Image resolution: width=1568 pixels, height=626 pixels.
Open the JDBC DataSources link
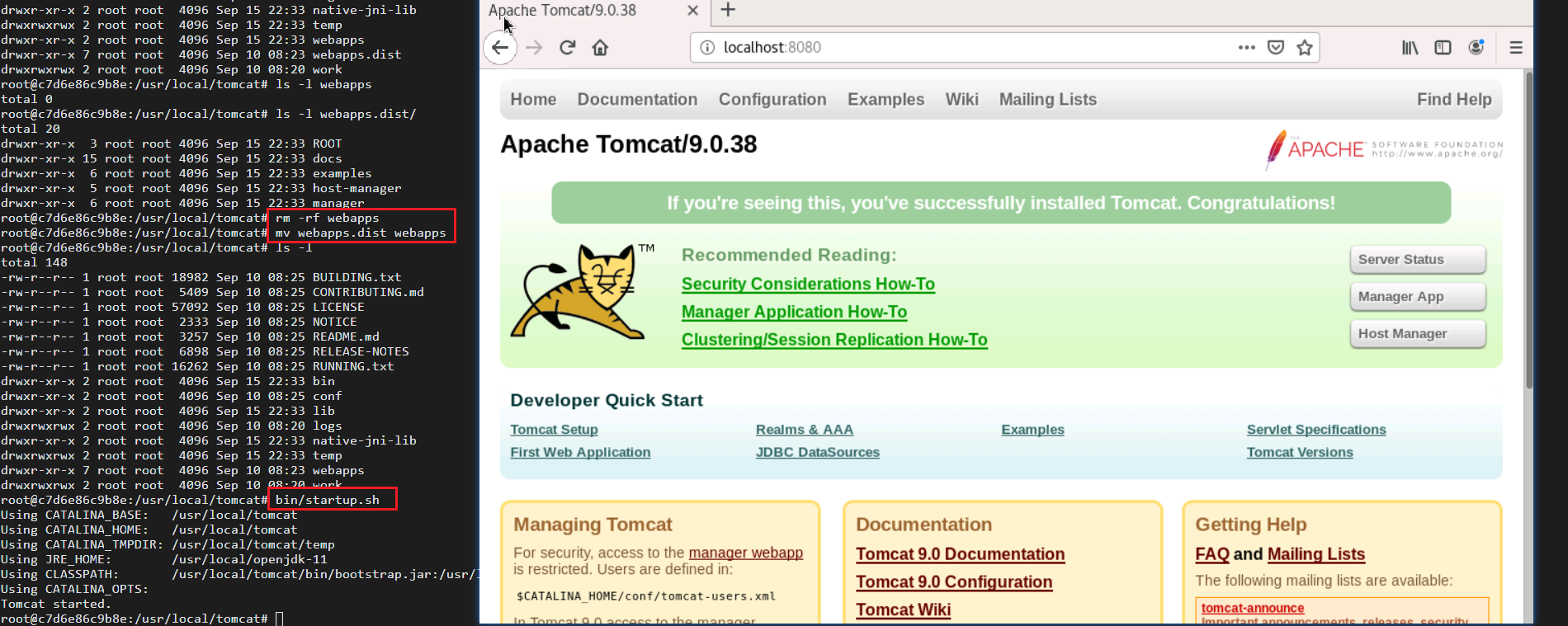(x=818, y=453)
